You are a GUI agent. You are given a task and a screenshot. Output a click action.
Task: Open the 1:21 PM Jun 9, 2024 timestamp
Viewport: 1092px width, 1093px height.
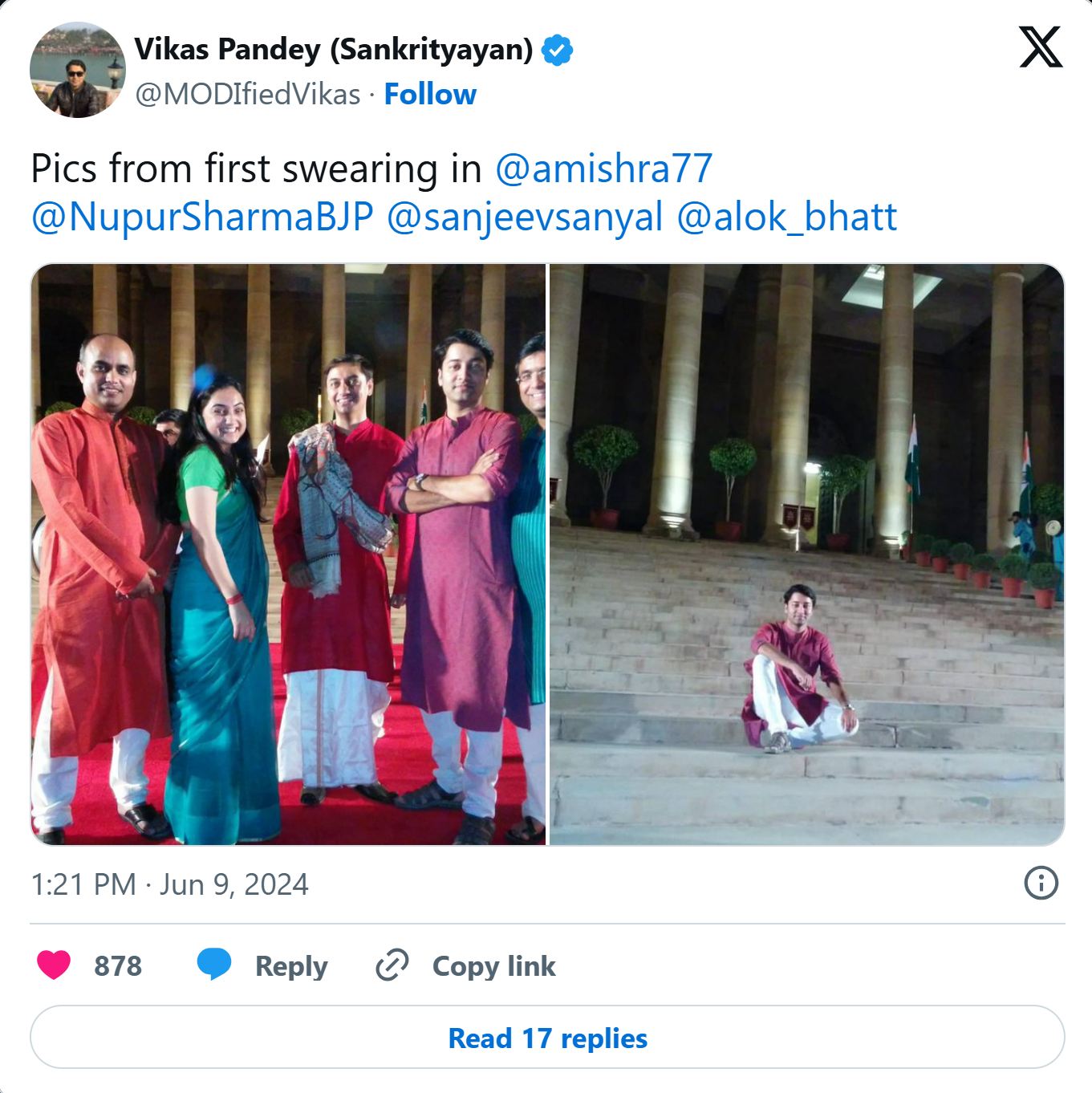(169, 884)
